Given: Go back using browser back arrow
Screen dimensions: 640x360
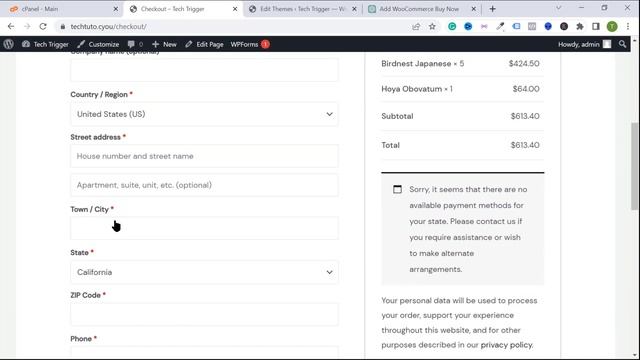Looking at the screenshot, I should [11, 27].
